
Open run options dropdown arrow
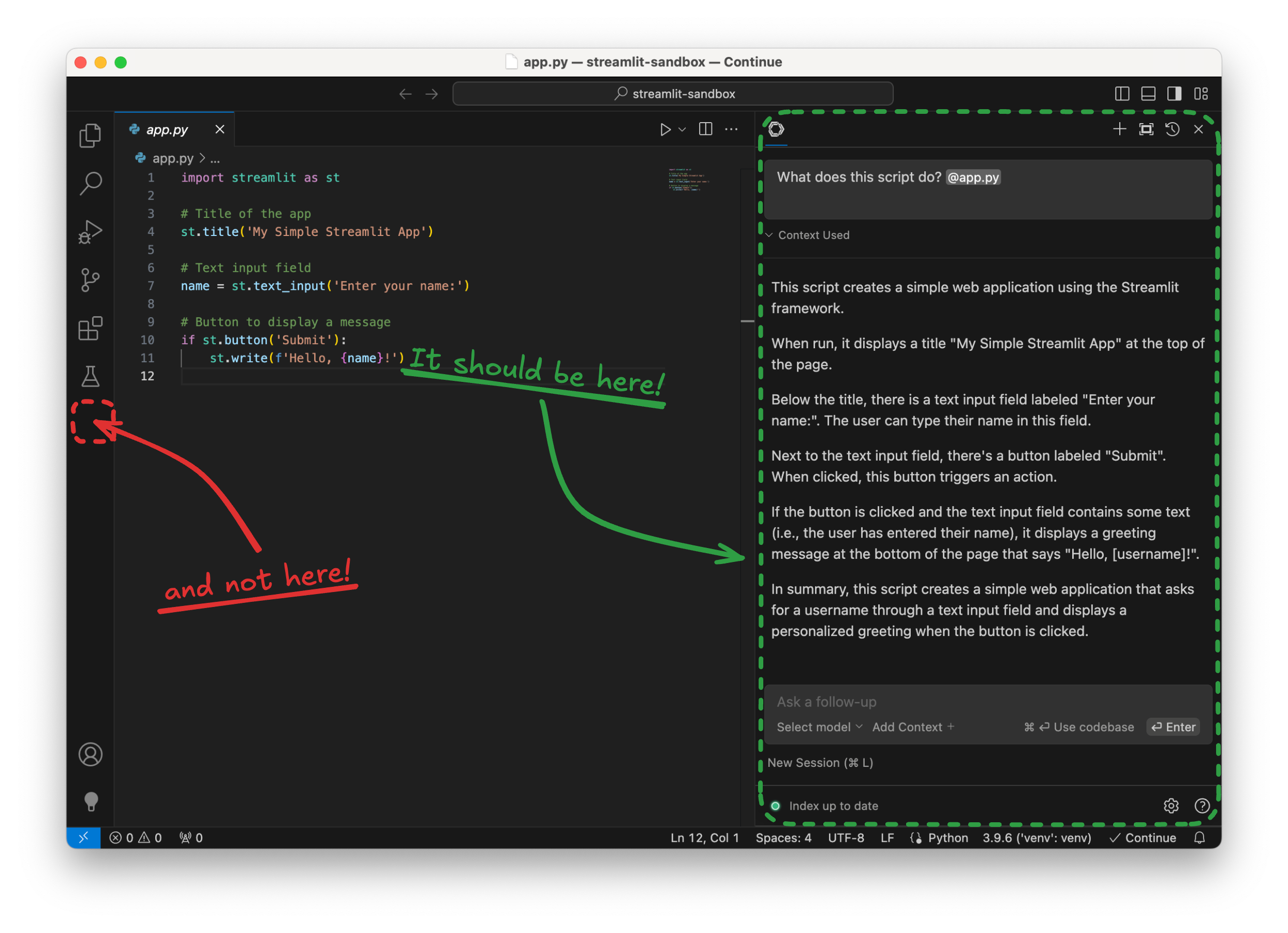pyautogui.click(x=682, y=129)
